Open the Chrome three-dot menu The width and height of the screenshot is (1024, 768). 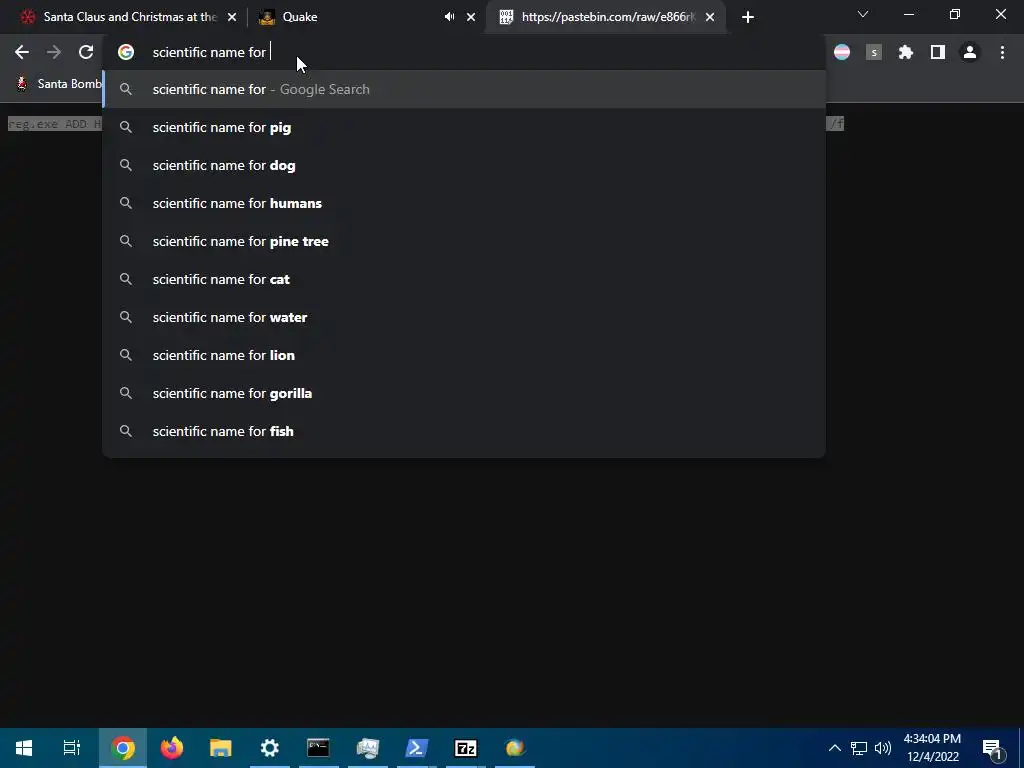point(1002,52)
